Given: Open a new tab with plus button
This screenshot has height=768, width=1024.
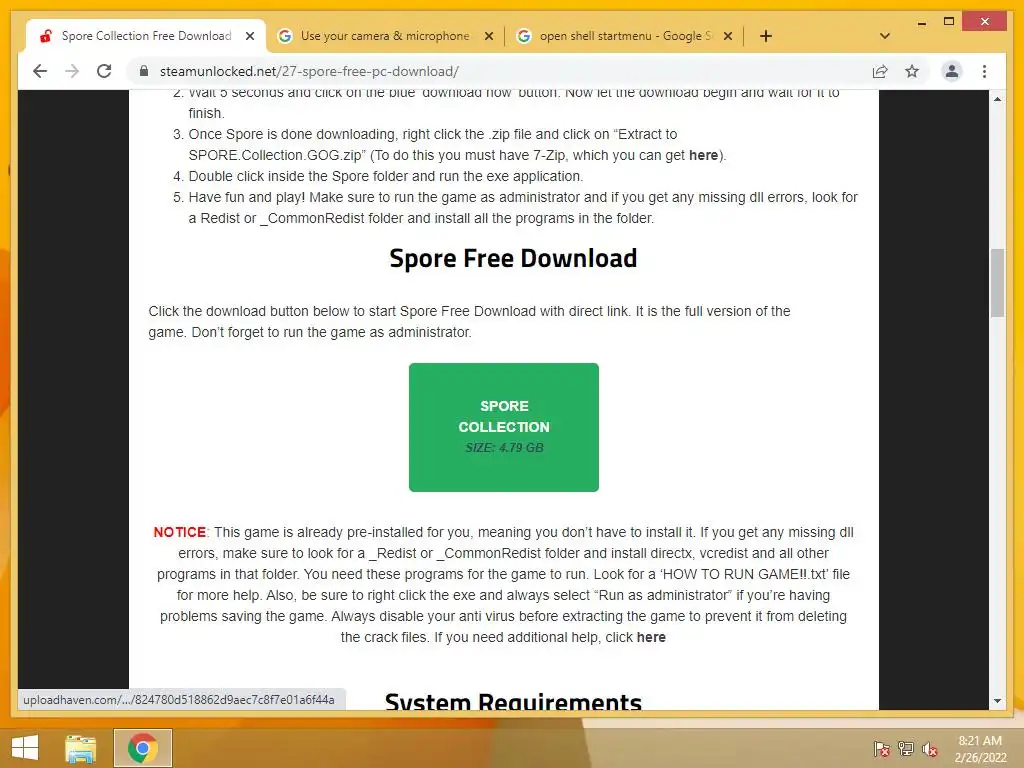Looking at the screenshot, I should pyautogui.click(x=766, y=36).
